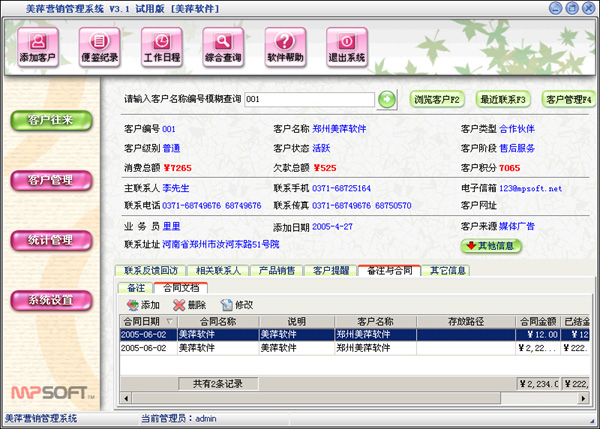Switch to the 备注 sub-tab

(136, 287)
